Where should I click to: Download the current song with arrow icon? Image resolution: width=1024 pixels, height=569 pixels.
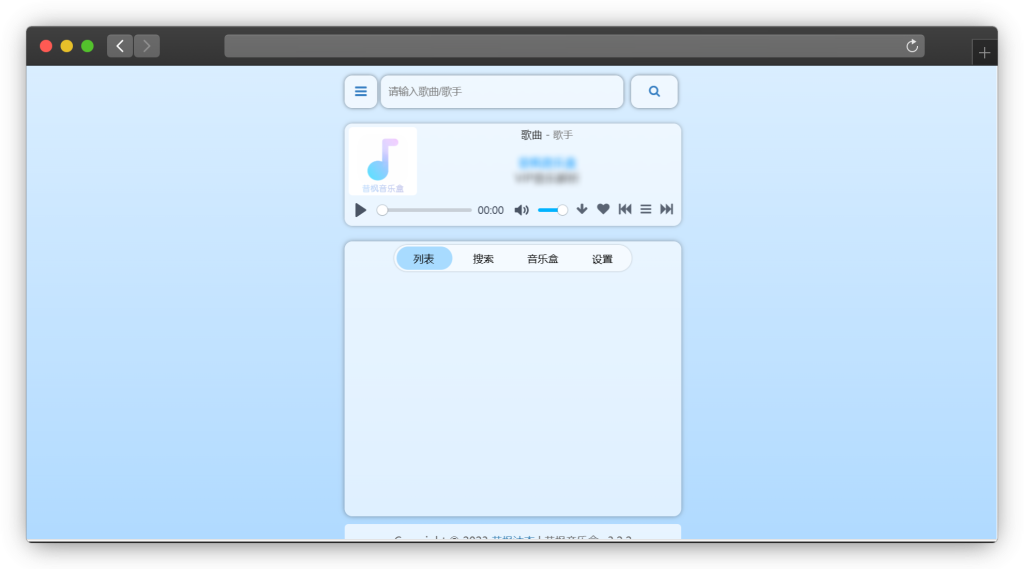[582, 210]
